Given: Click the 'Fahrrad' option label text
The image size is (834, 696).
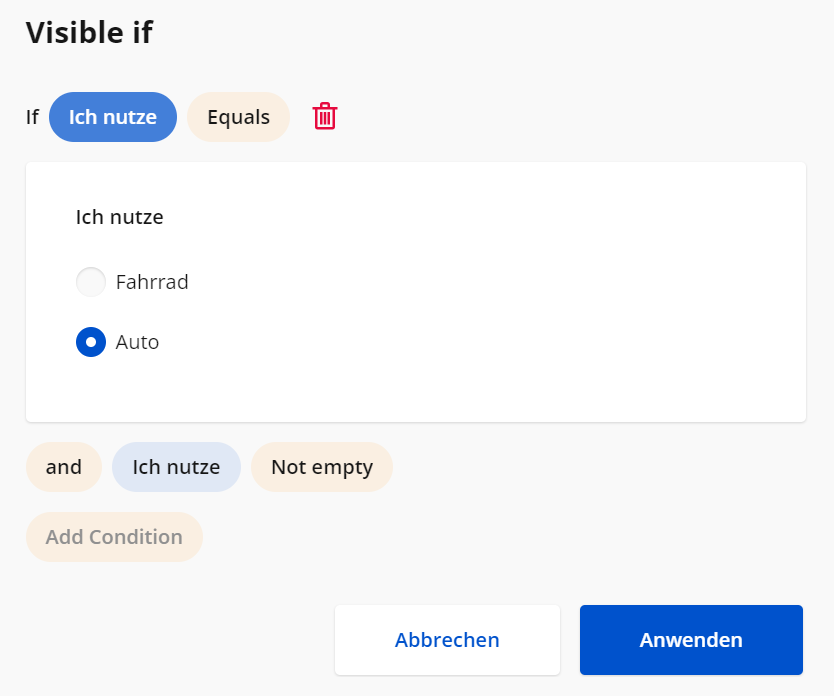Looking at the screenshot, I should 152,282.
